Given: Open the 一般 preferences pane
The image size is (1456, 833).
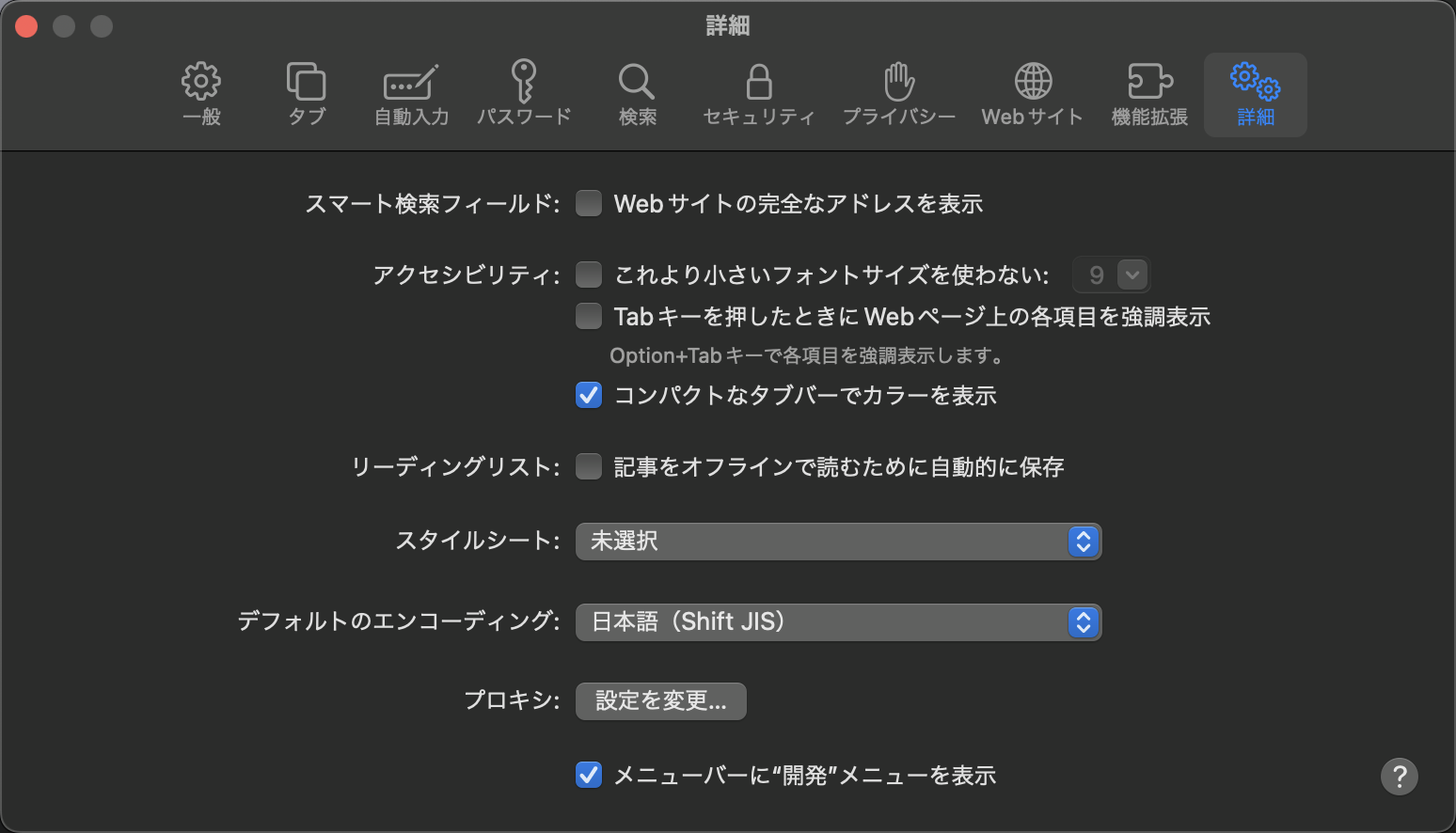Looking at the screenshot, I should [x=200, y=92].
